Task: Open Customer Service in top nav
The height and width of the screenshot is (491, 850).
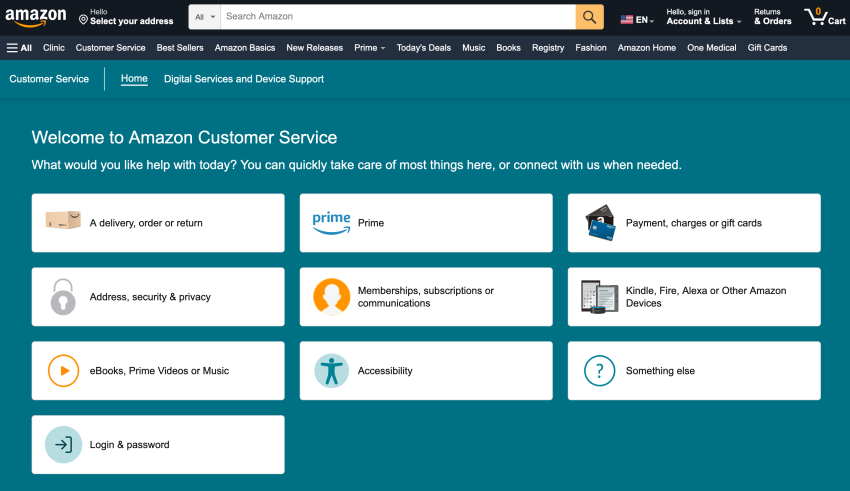Action: (111, 48)
